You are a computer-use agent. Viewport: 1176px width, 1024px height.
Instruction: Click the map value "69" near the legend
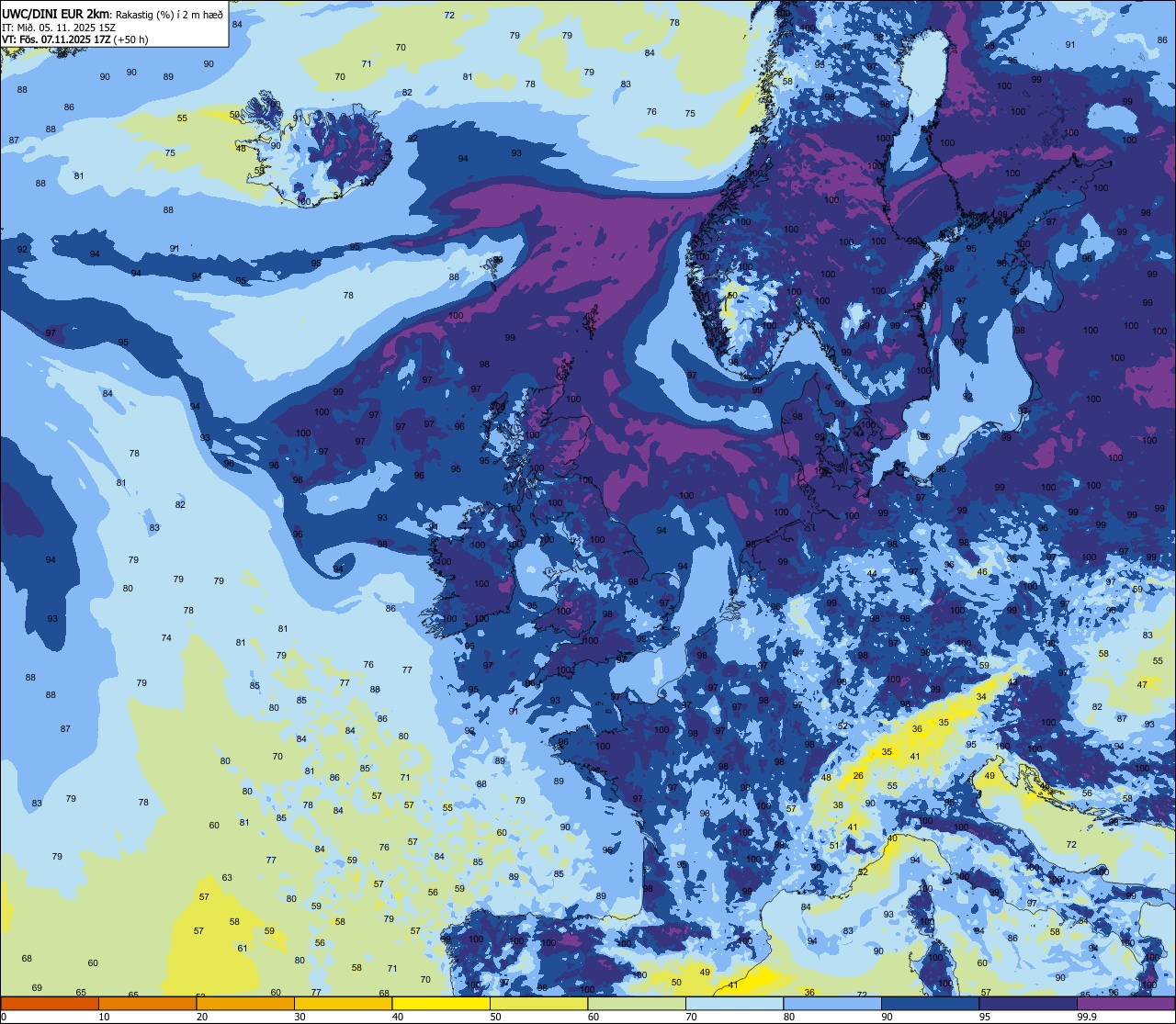pyautogui.click(x=37, y=988)
